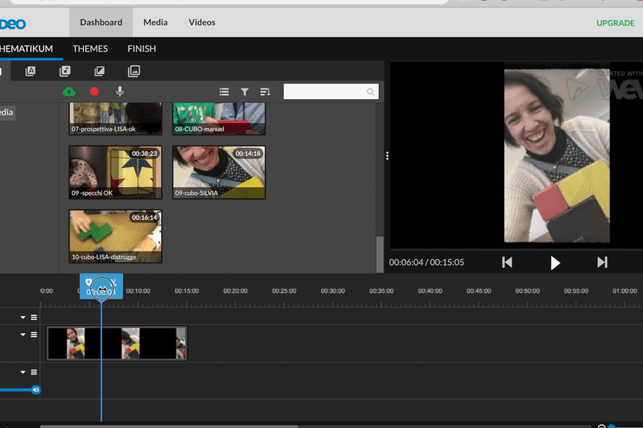
Task: Click the green cloud upload media icon
Action: (x=69, y=91)
